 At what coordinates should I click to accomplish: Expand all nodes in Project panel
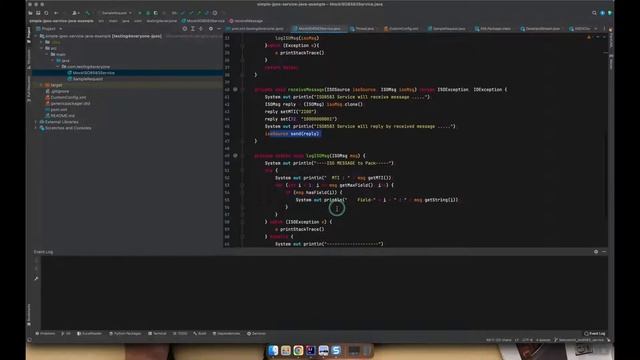(x=193, y=29)
